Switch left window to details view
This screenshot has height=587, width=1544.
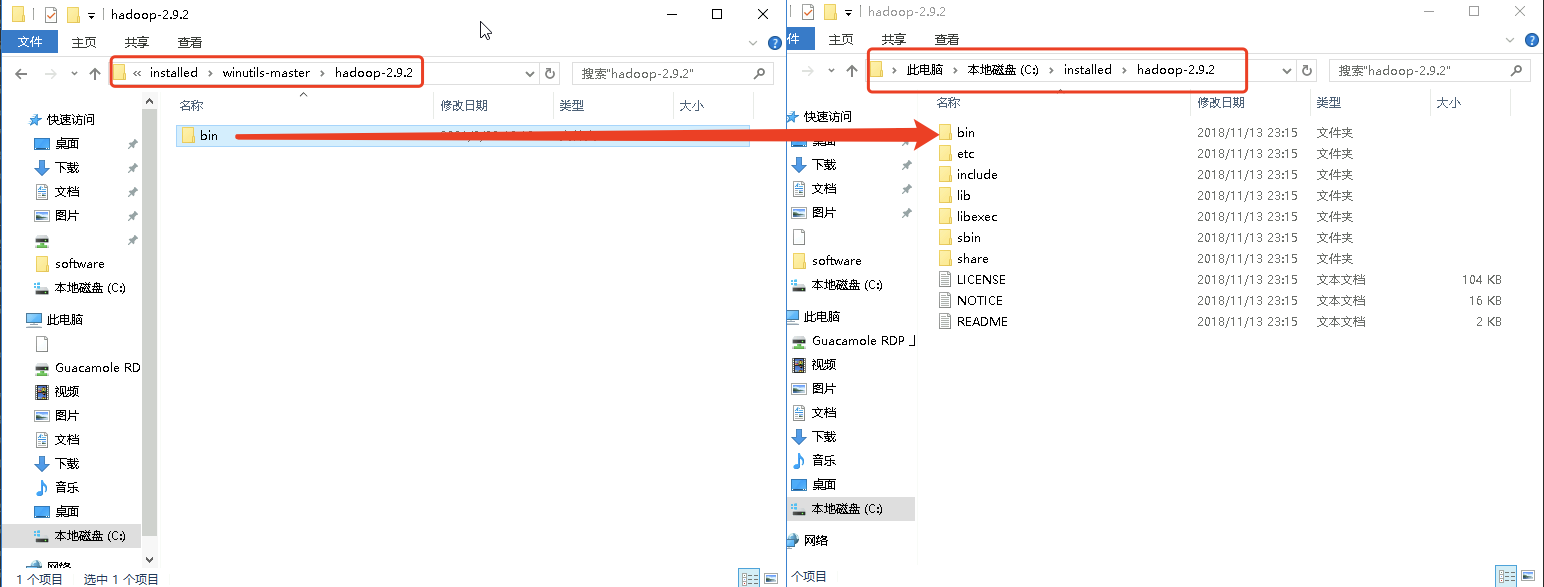coord(748,578)
